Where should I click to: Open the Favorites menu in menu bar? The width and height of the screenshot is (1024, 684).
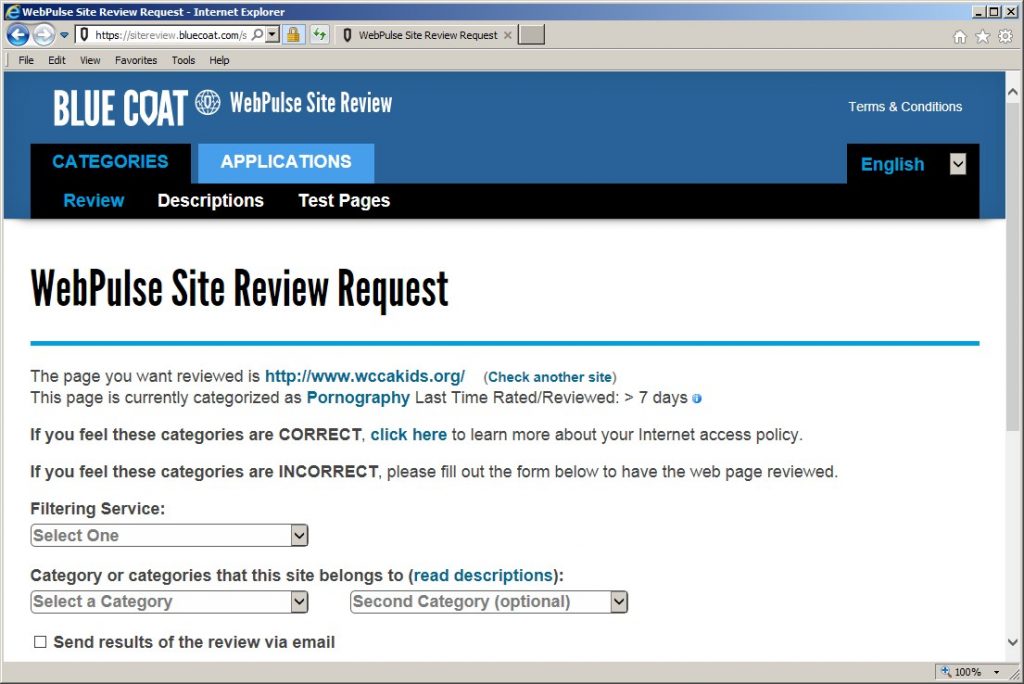click(135, 60)
